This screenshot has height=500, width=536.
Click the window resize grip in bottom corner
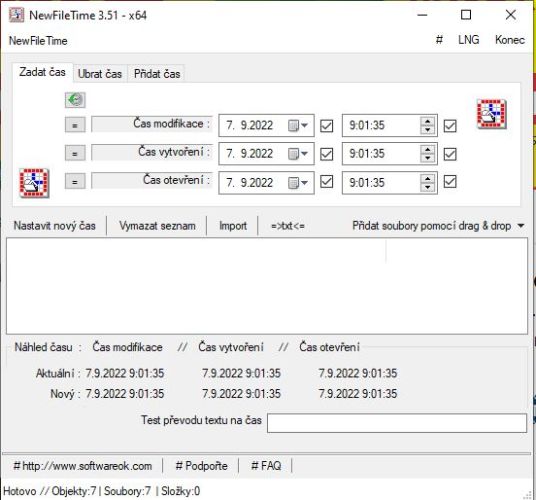tap(528, 494)
